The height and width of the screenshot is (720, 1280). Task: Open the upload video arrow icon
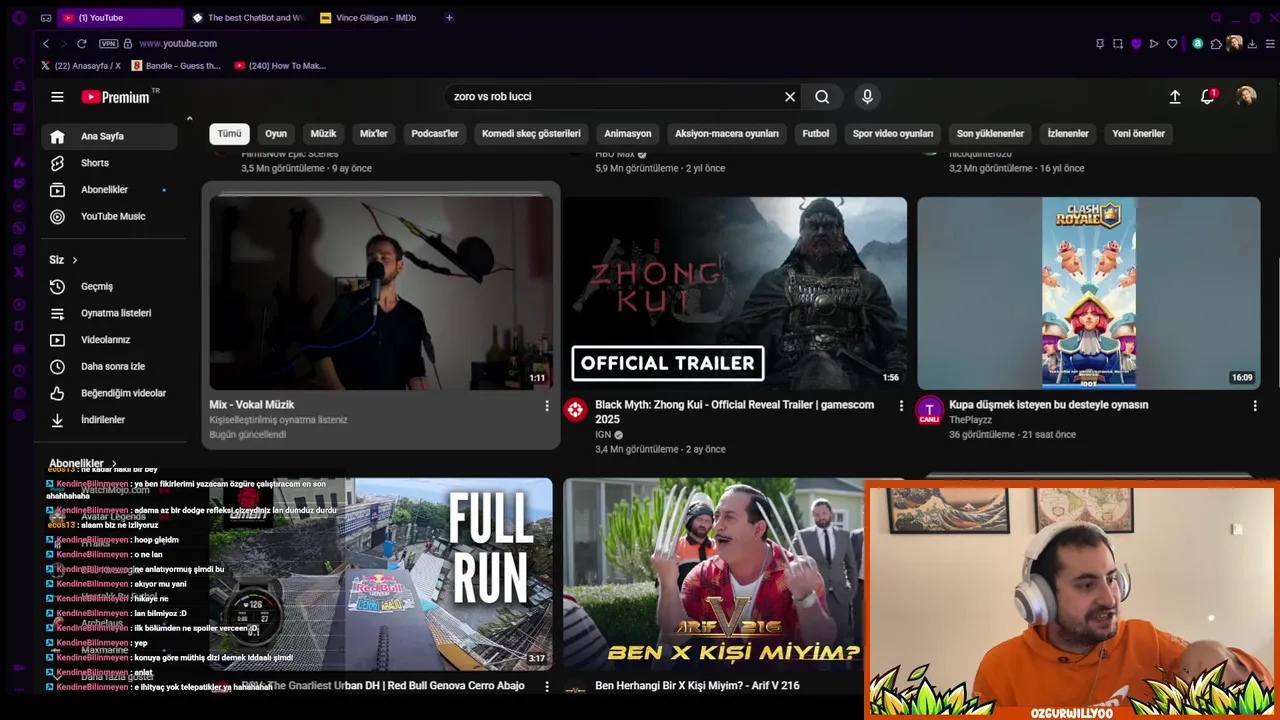(x=1175, y=97)
